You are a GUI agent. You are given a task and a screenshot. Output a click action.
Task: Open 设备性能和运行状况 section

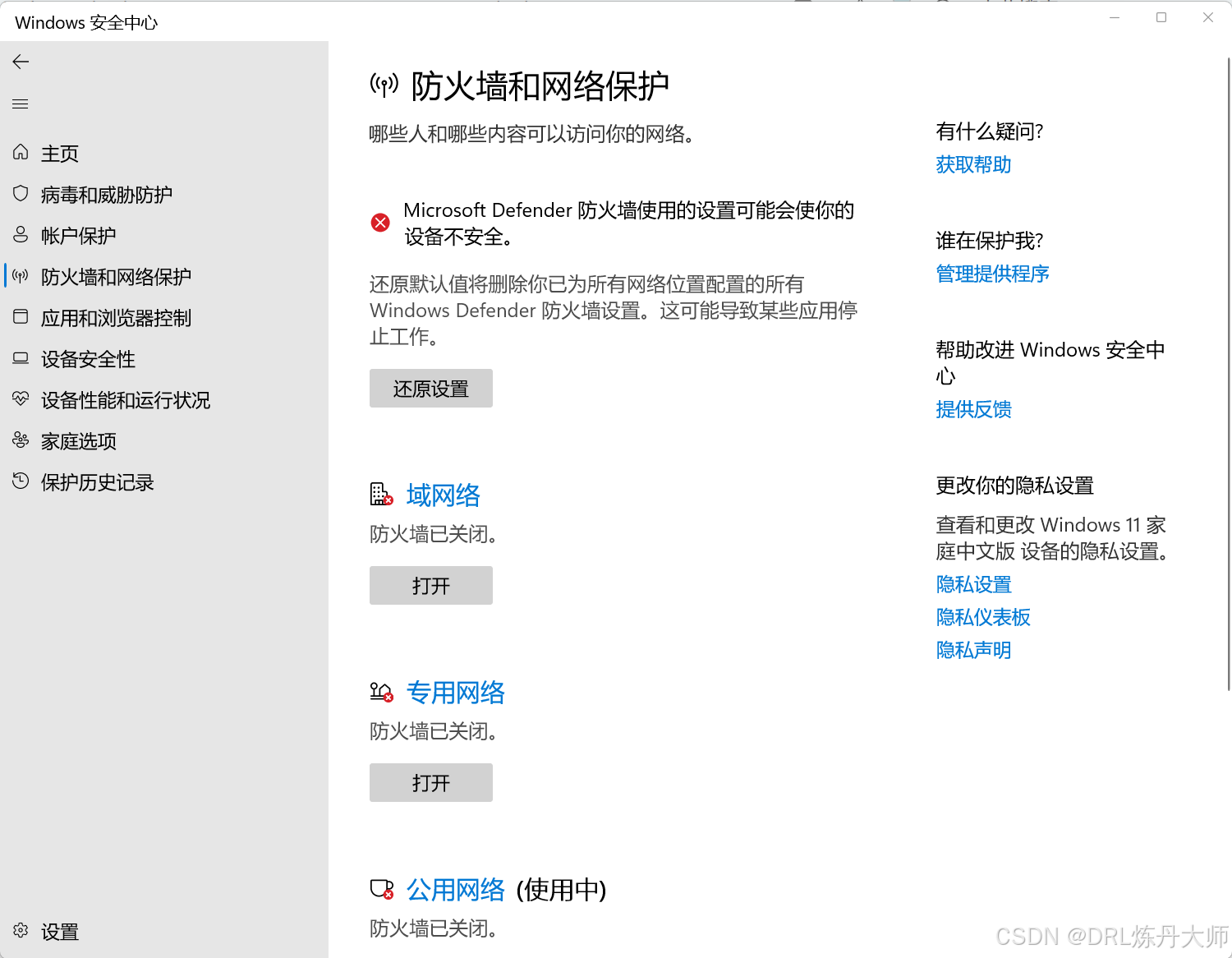pos(126,400)
